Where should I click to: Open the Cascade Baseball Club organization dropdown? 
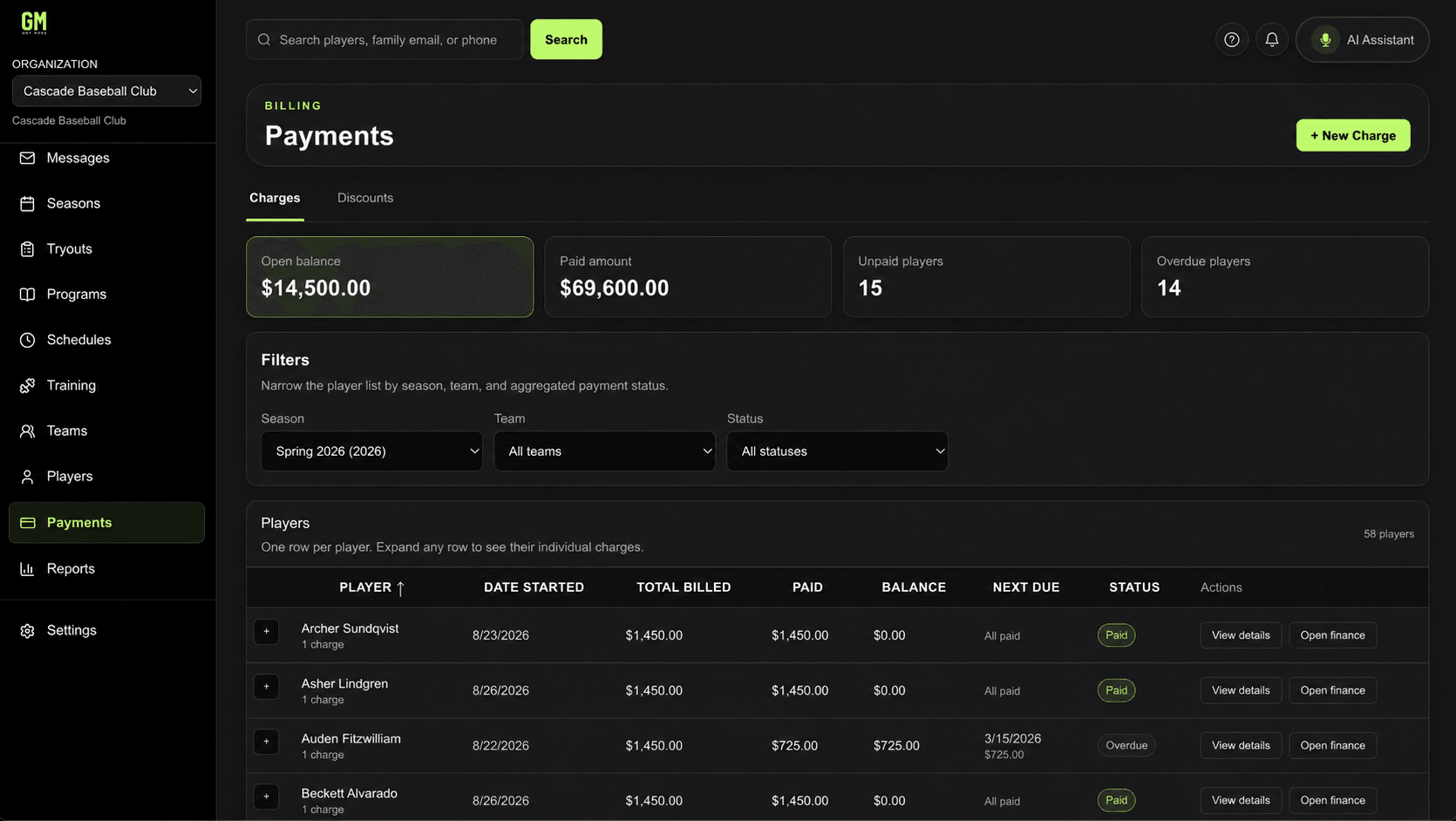[x=106, y=91]
